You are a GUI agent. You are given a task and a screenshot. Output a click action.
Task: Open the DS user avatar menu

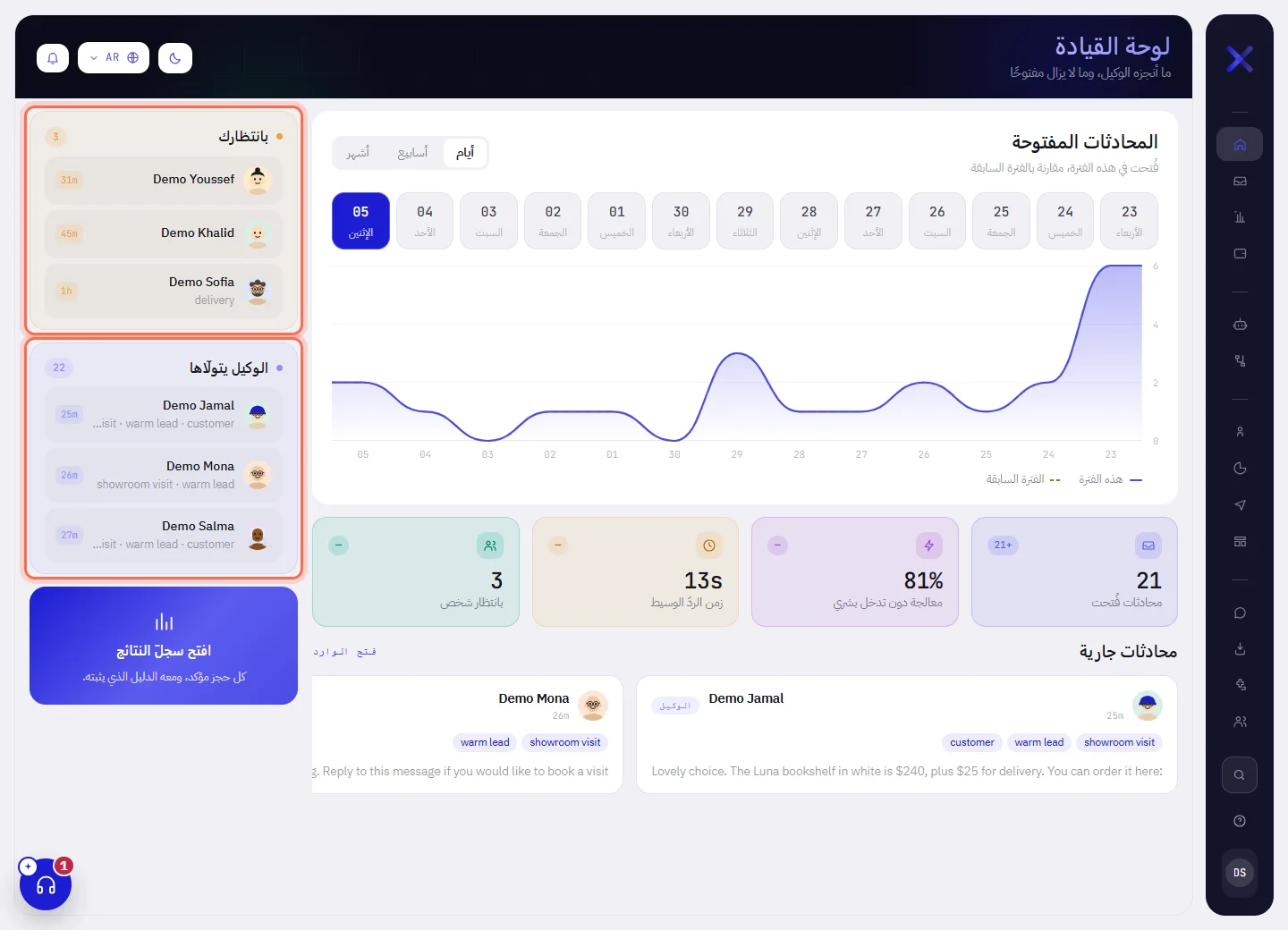tap(1240, 873)
